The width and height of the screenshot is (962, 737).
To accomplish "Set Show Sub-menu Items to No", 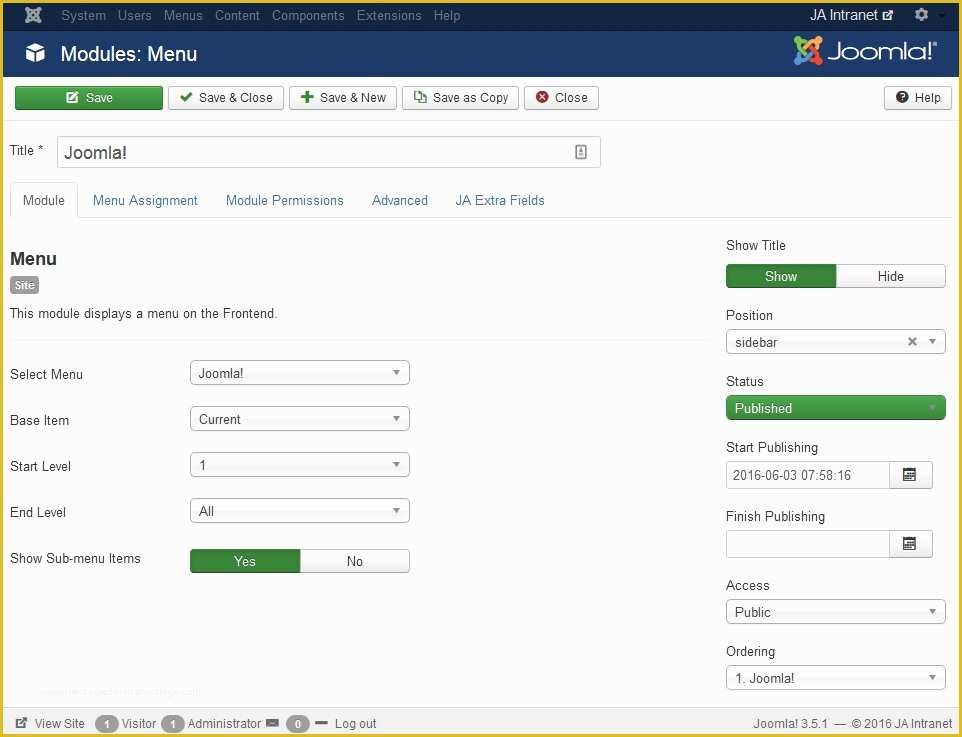I will [x=355, y=561].
